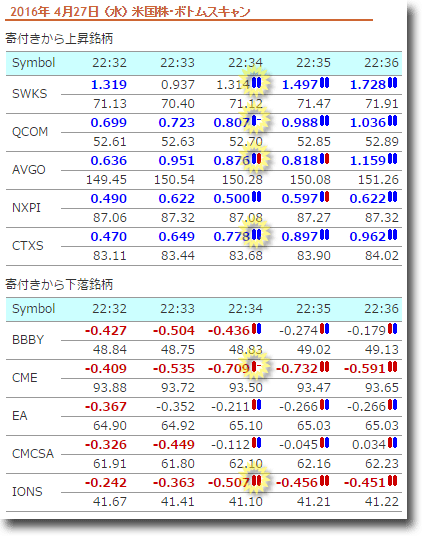Click AVGO candlestick icon at 22:34

click(256, 159)
